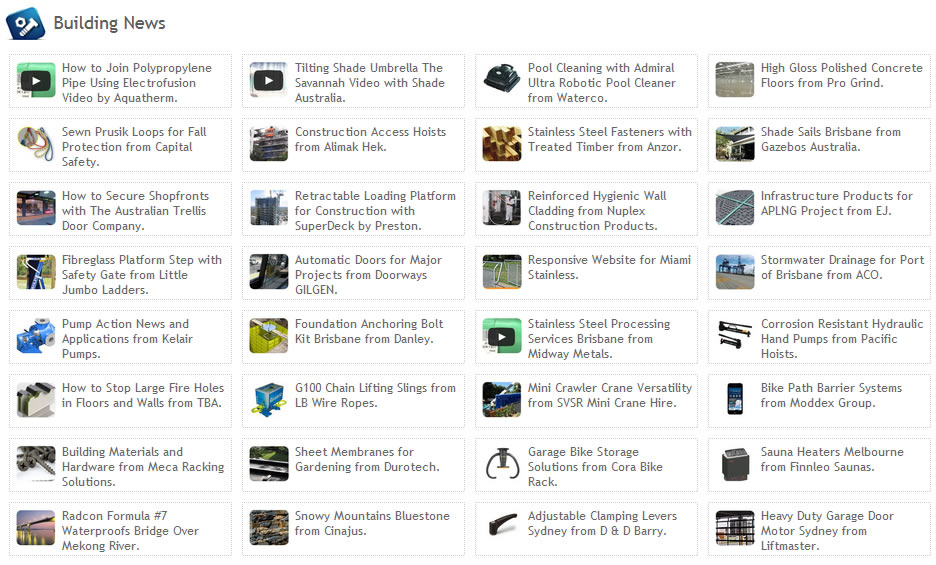Read Shade Sails Brisbane from Gazebos Australia

coord(830,139)
